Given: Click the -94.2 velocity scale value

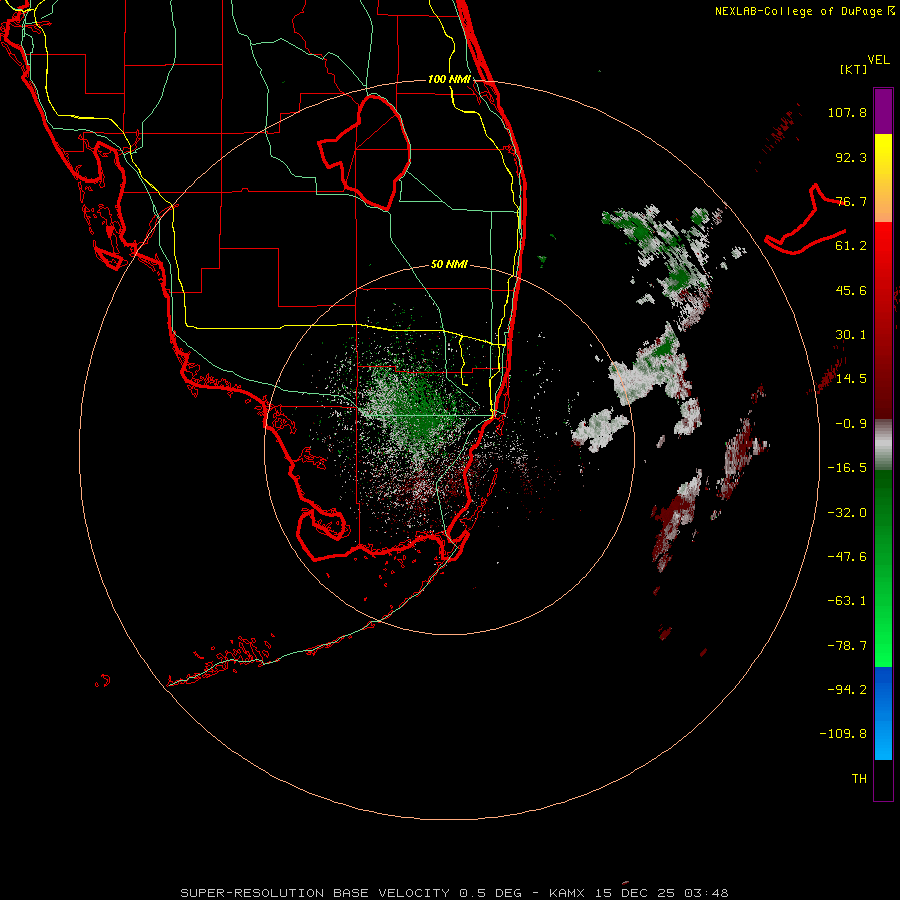Looking at the screenshot, I should click(x=847, y=690).
